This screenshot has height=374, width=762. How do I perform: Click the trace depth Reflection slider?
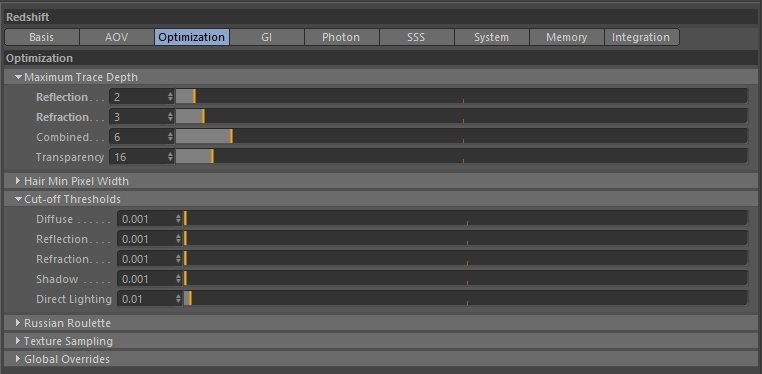click(461, 97)
